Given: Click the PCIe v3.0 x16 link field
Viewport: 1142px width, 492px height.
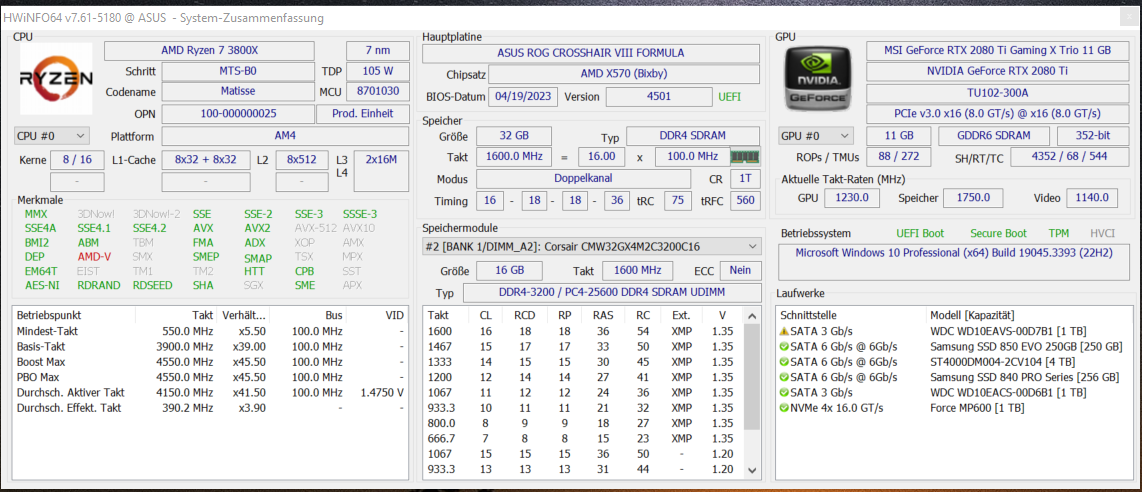Looking at the screenshot, I should tap(996, 114).
